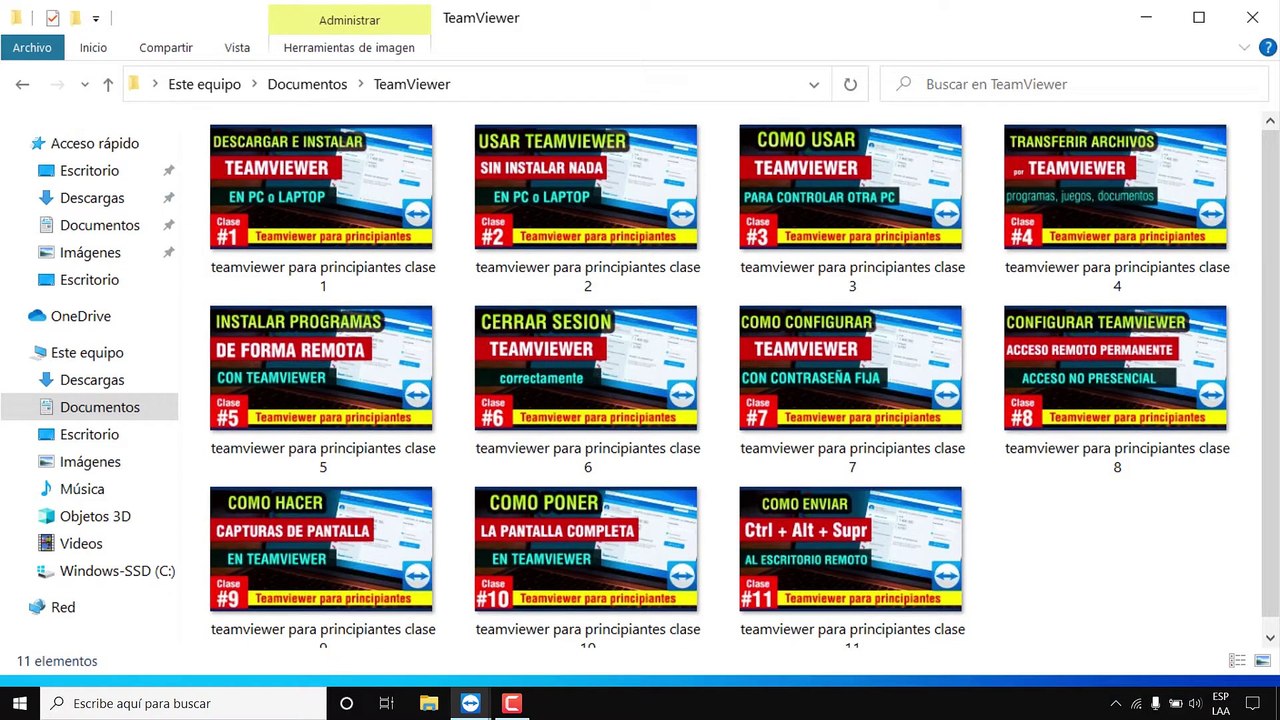Open the Archivo menu tab

pyautogui.click(x=32, y=47)
